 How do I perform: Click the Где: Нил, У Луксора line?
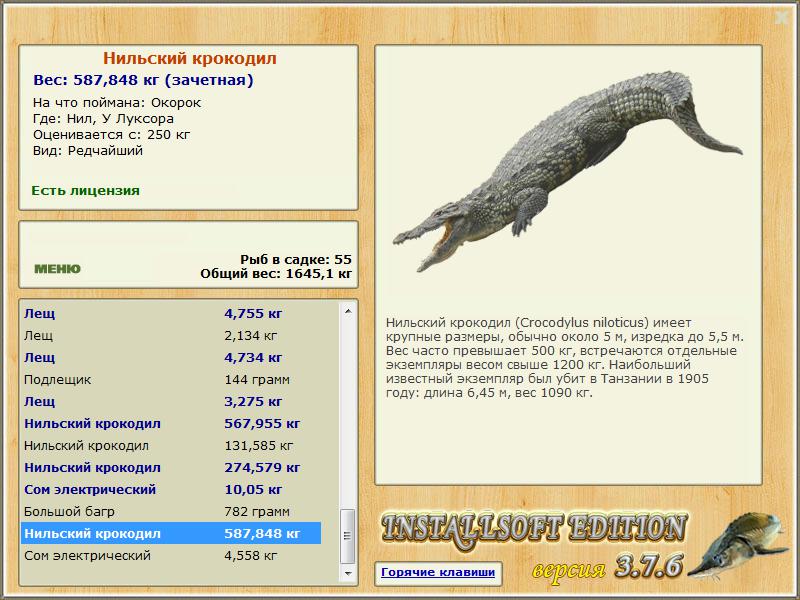point(103,119)
